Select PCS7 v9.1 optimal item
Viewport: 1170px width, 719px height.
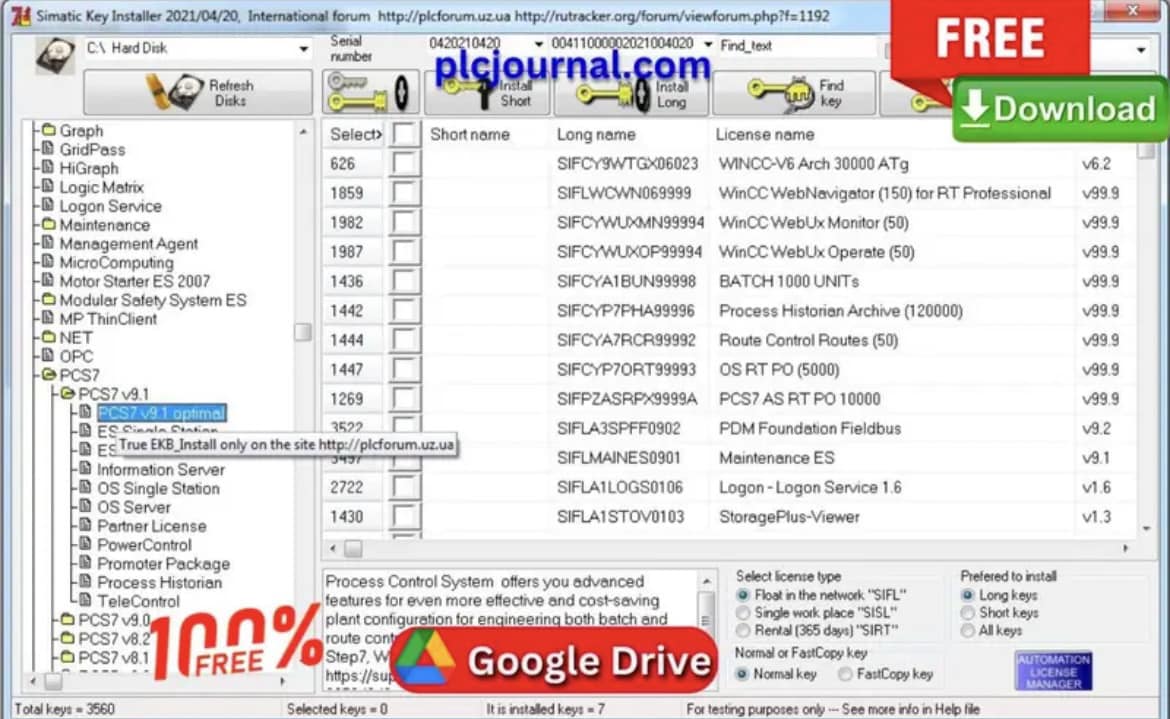[x=161, y=413]
